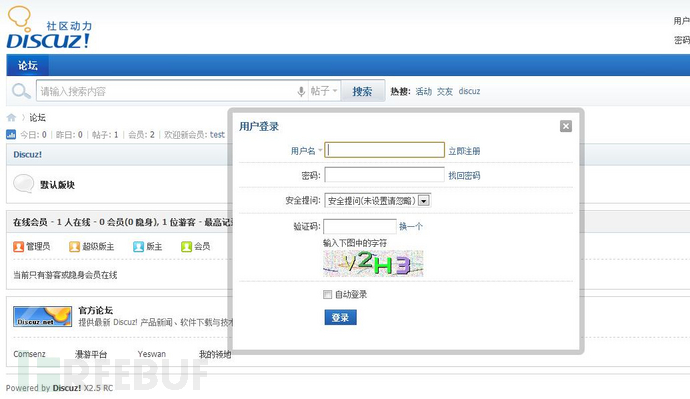Click the Comsenz friend link
Image resolution: width=690 pixels, height=399 pixels.
pyautogui.click(x=29, y=354)
